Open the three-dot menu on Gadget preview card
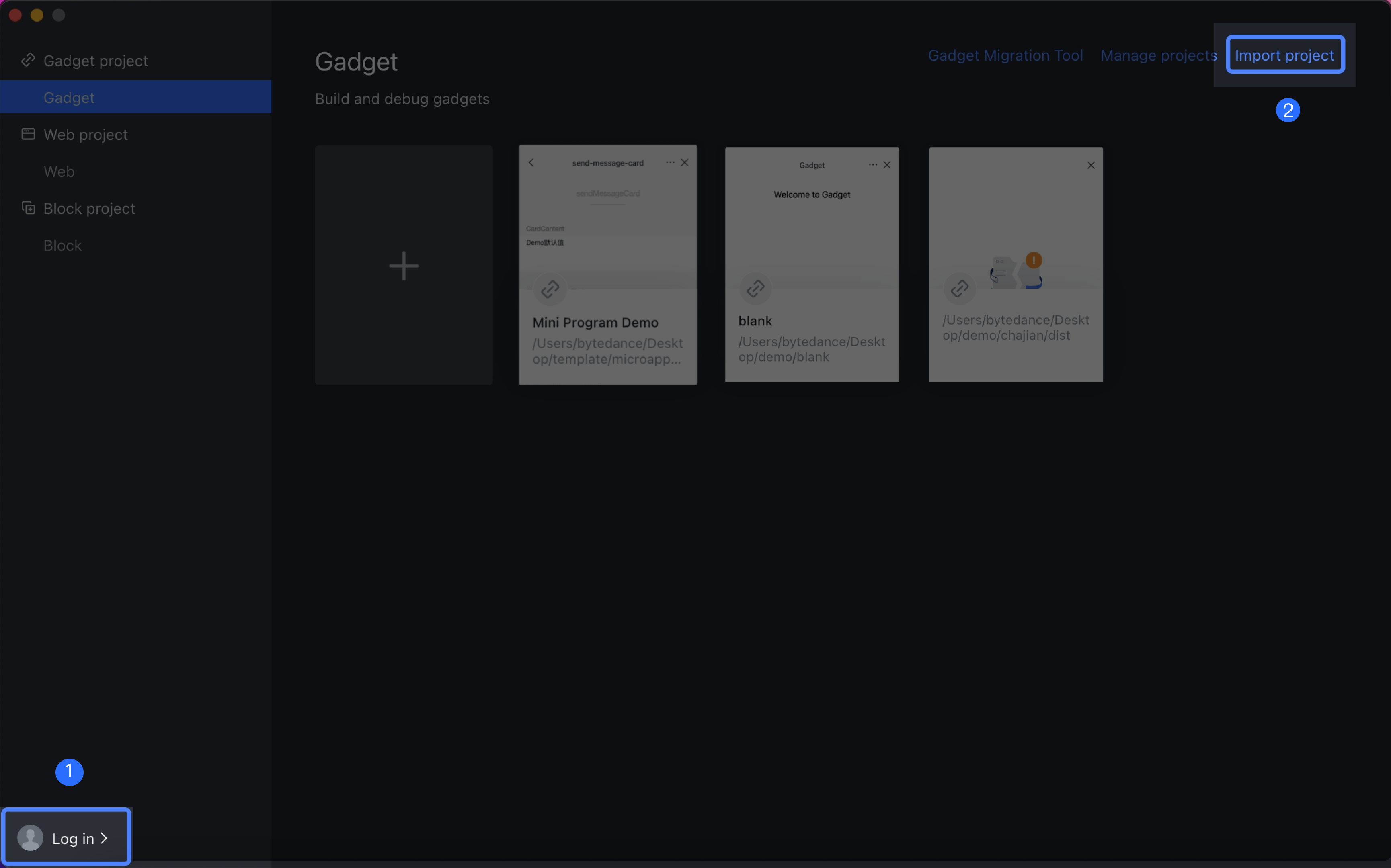1391x868 pixels. pyautogui.click(x=872, y=165)
